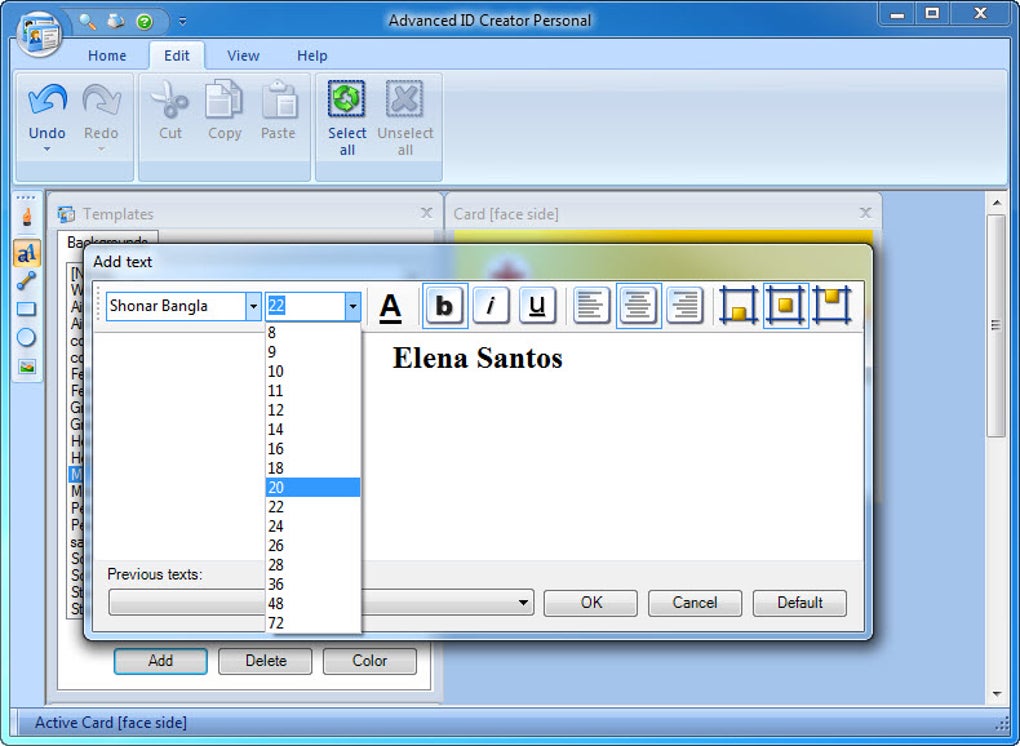1020x746 pixels.
Task: Set vertical alignment to top
Action: pos(832,305)
